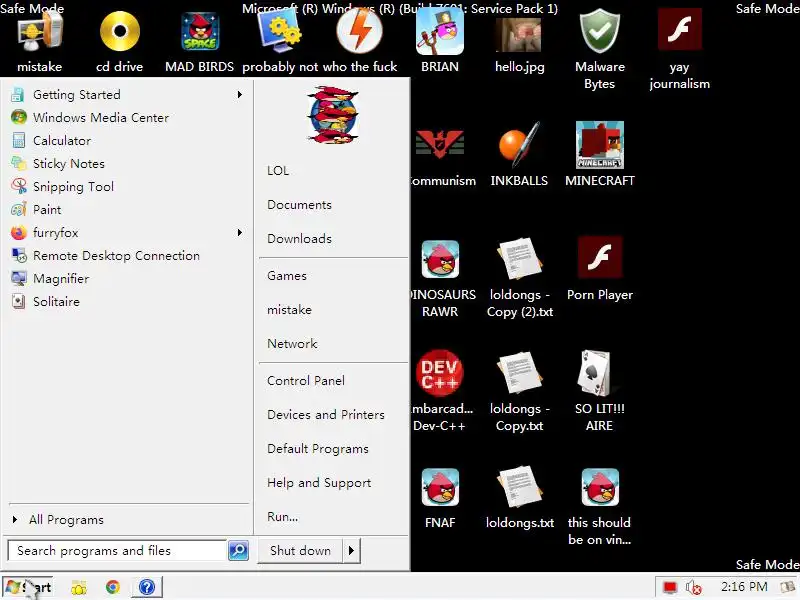
Task: Open LOL user folder link
Action: (278, 171)
